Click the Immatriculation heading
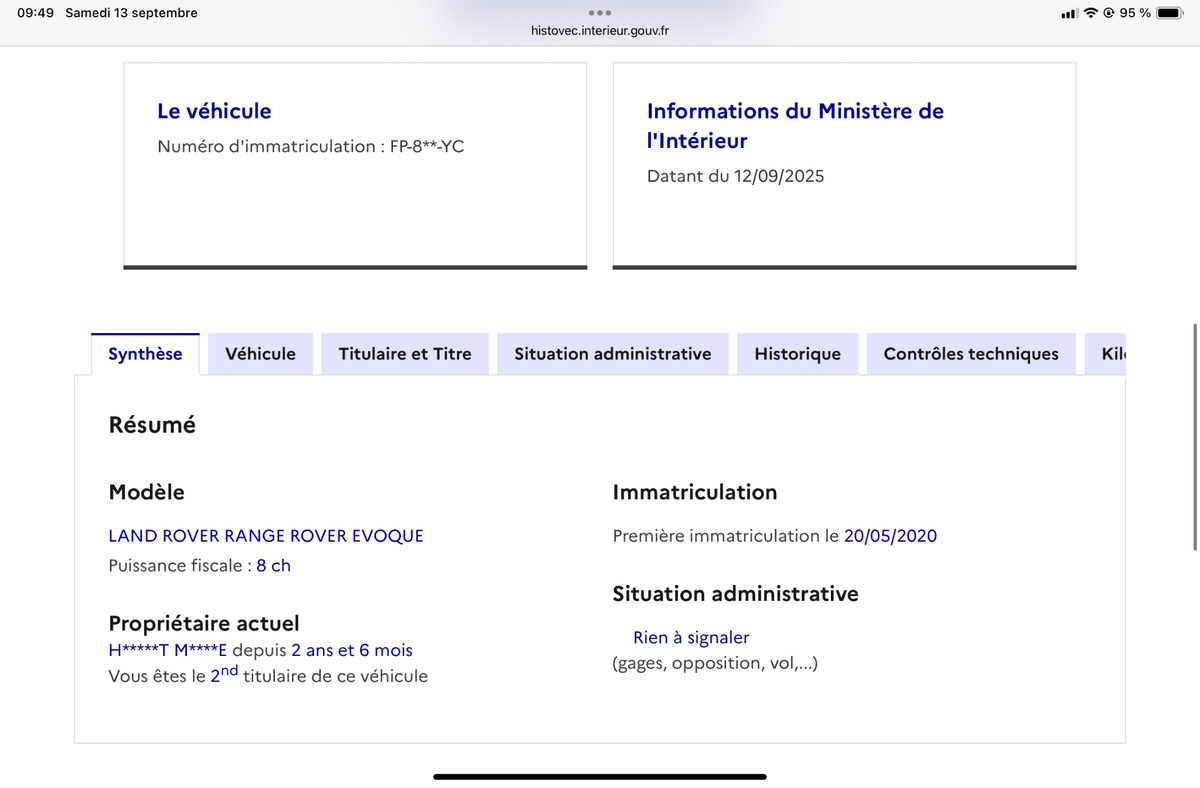This screenshot has height=788, width=1200. point(695,492)
